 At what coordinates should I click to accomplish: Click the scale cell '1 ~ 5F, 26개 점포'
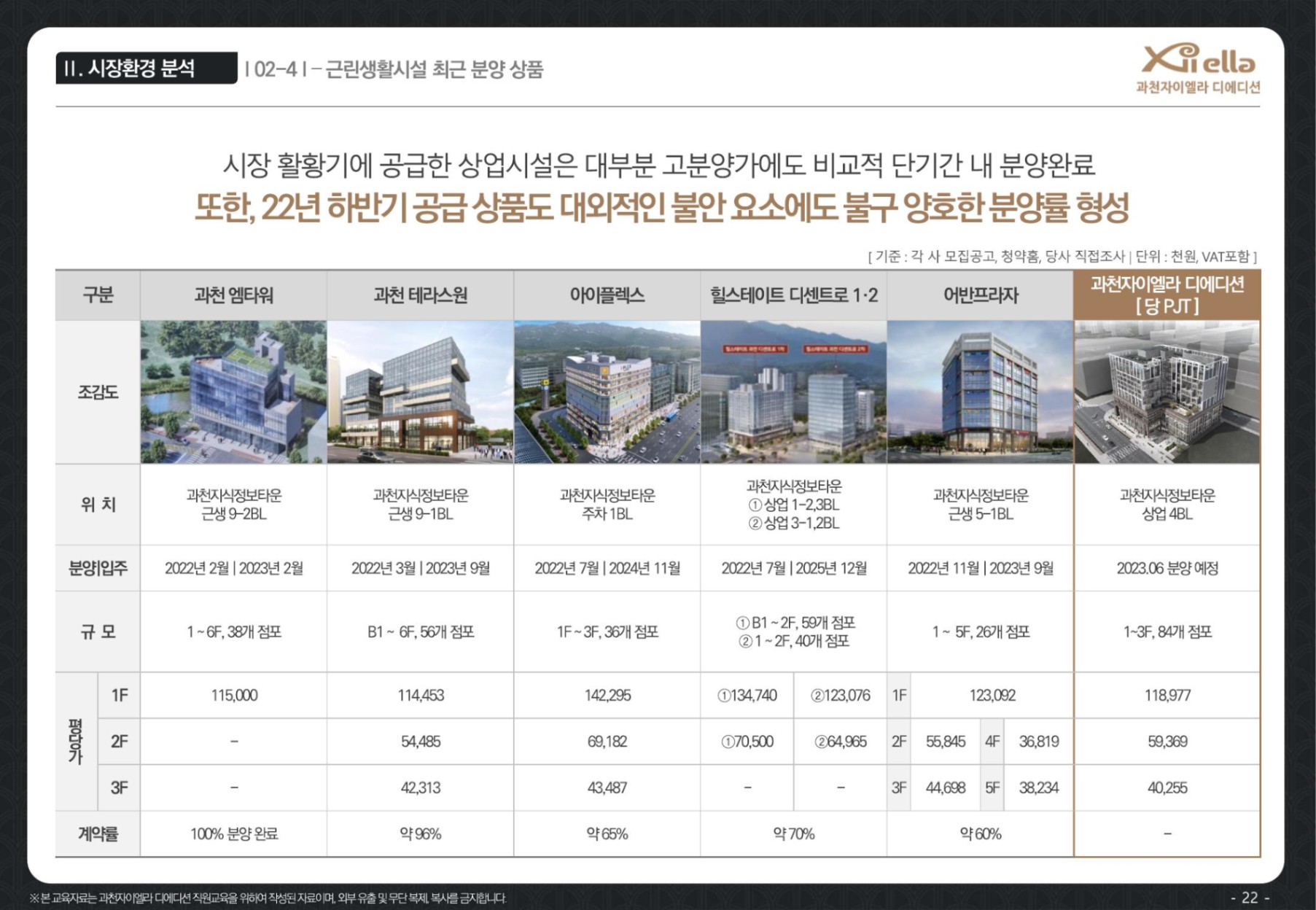pyautogui.click(x=981, y=631)
